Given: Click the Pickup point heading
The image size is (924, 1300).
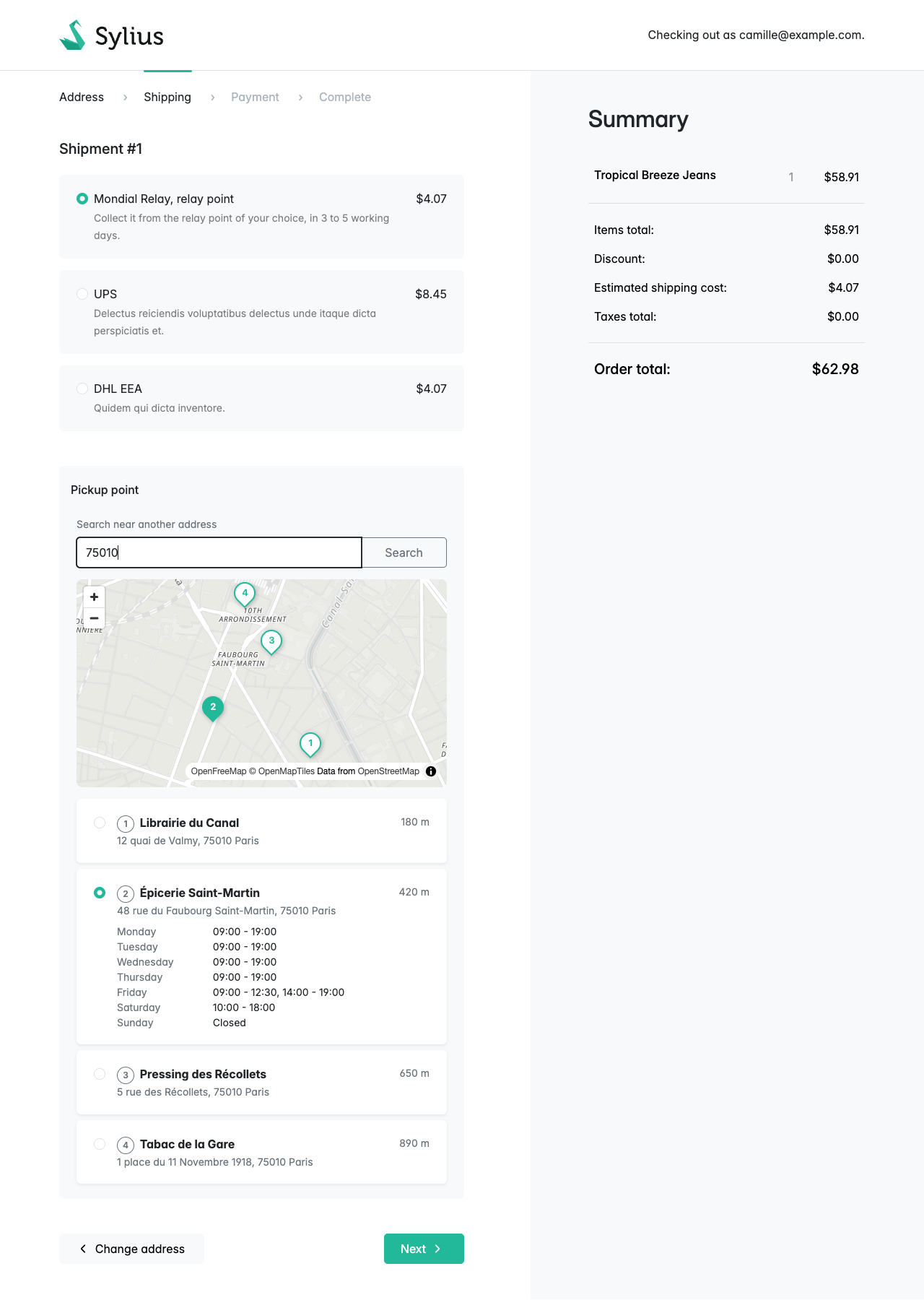Looking at the screenshot, I should pos(105,490).
